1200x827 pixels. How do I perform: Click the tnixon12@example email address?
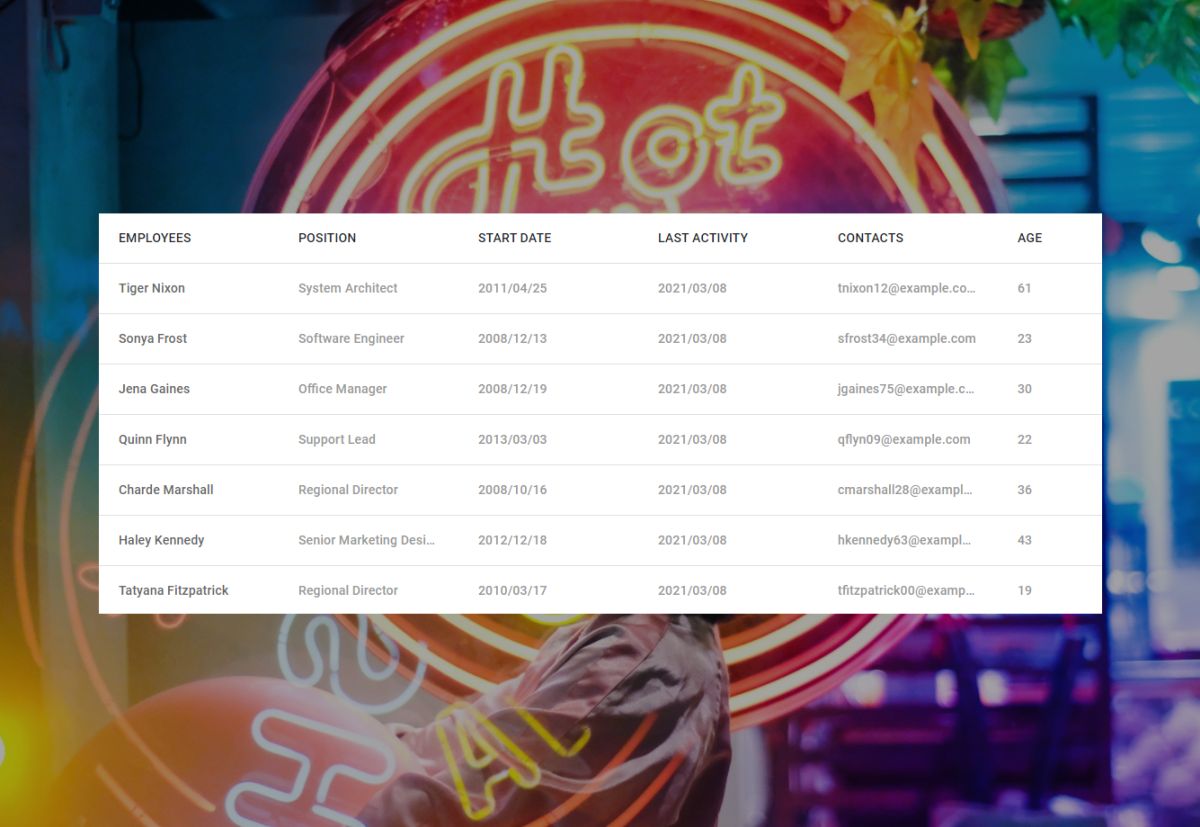(907, 288)
